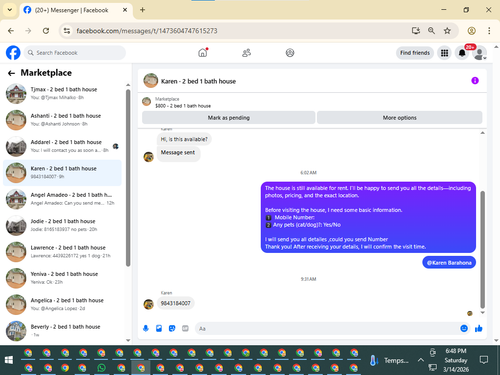This screenshot has width=500, height=375.
Task: Open Chrome three-dot menu
Action: (489, 31)
